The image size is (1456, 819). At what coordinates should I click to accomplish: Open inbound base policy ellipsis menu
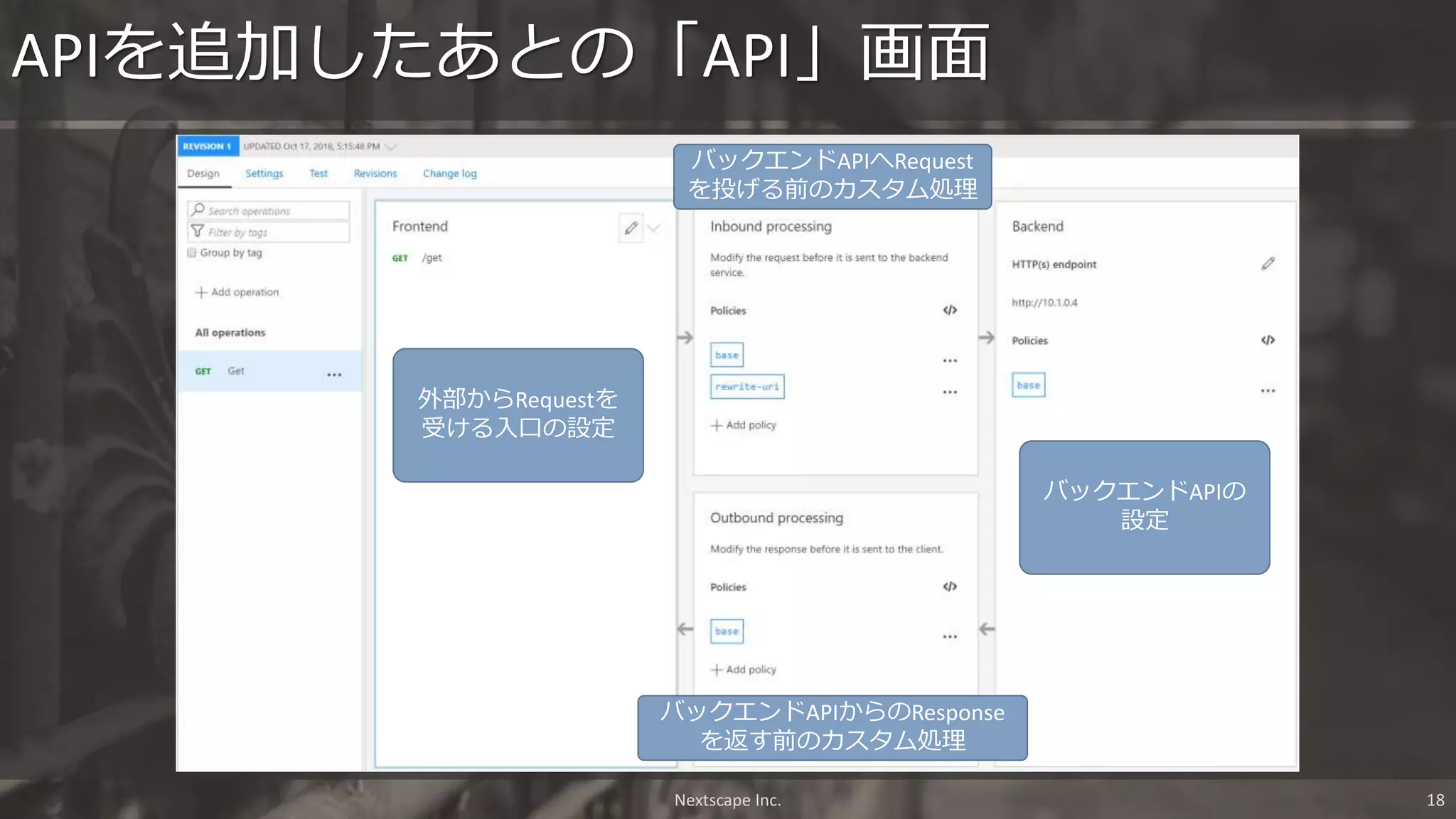pyautogui.click(x=950, y=361)
